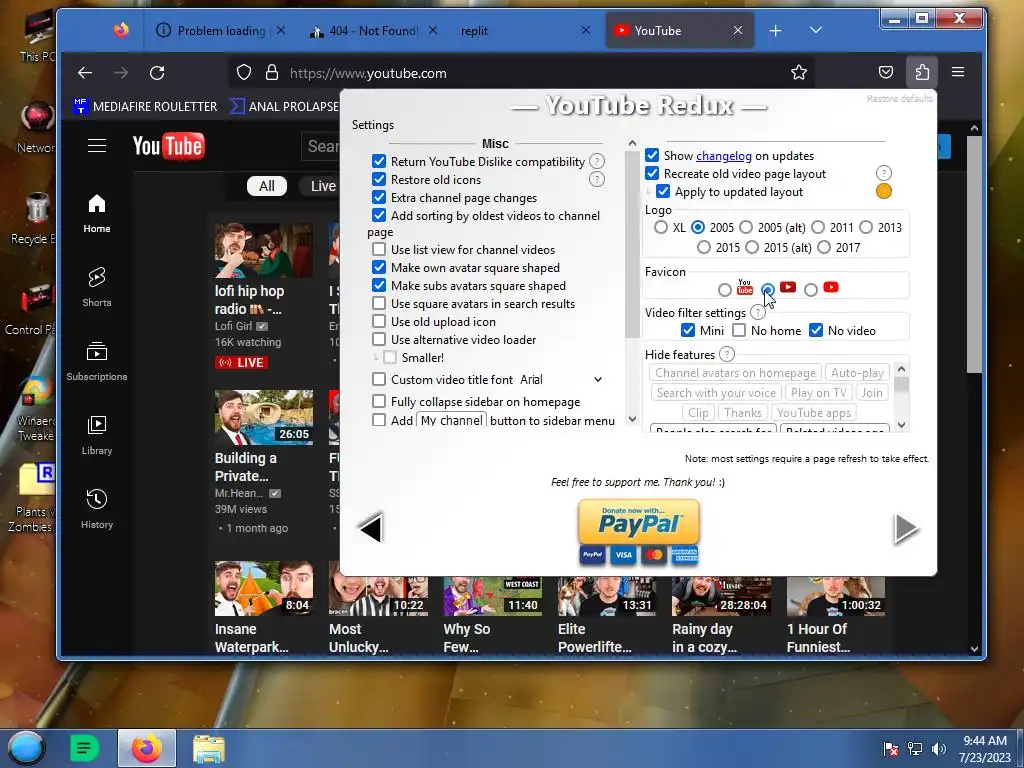Hide Channel avatars on homepage feature
This screenshot has width=1024, height=768.
point(735,372)
